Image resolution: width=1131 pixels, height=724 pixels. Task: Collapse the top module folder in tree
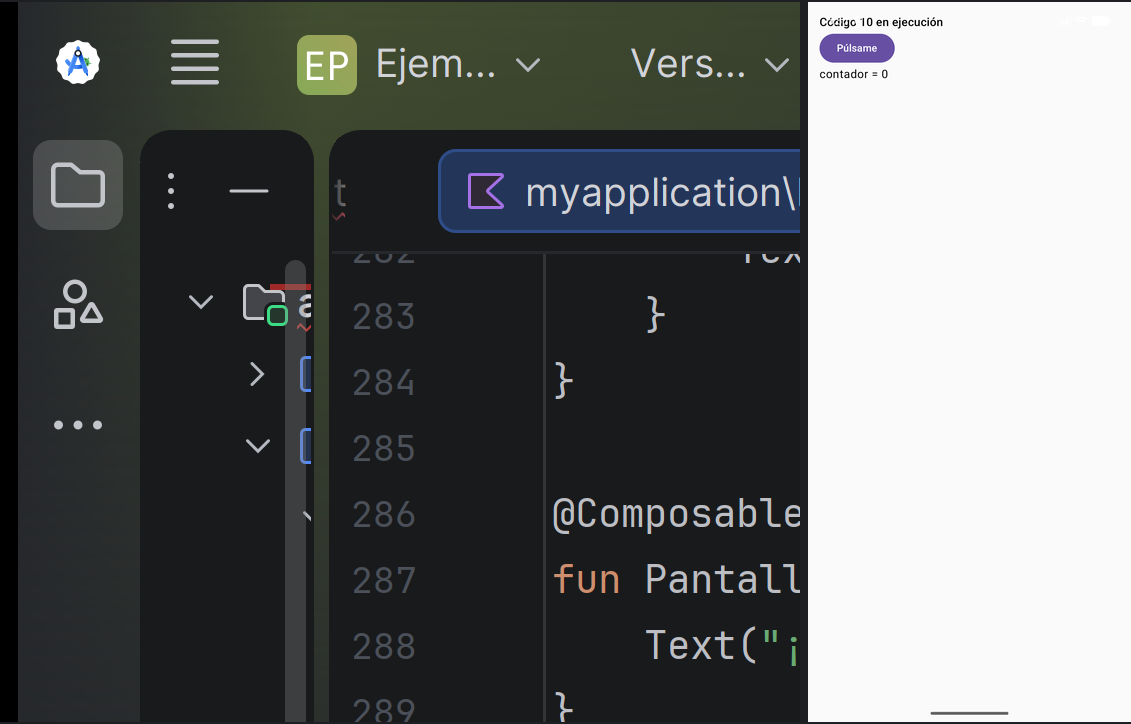tap(201, 301)
